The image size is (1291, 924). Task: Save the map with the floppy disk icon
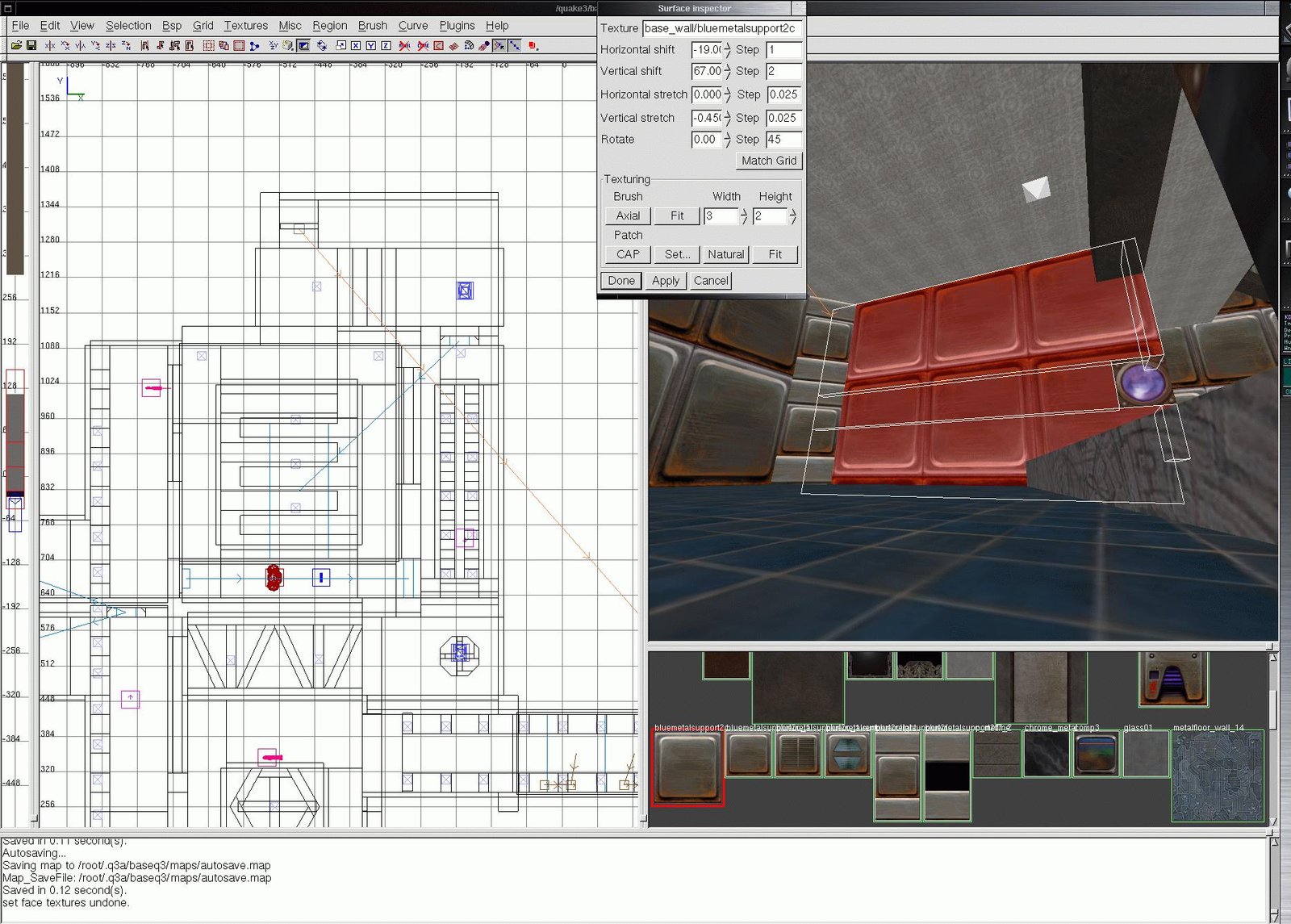31,45
